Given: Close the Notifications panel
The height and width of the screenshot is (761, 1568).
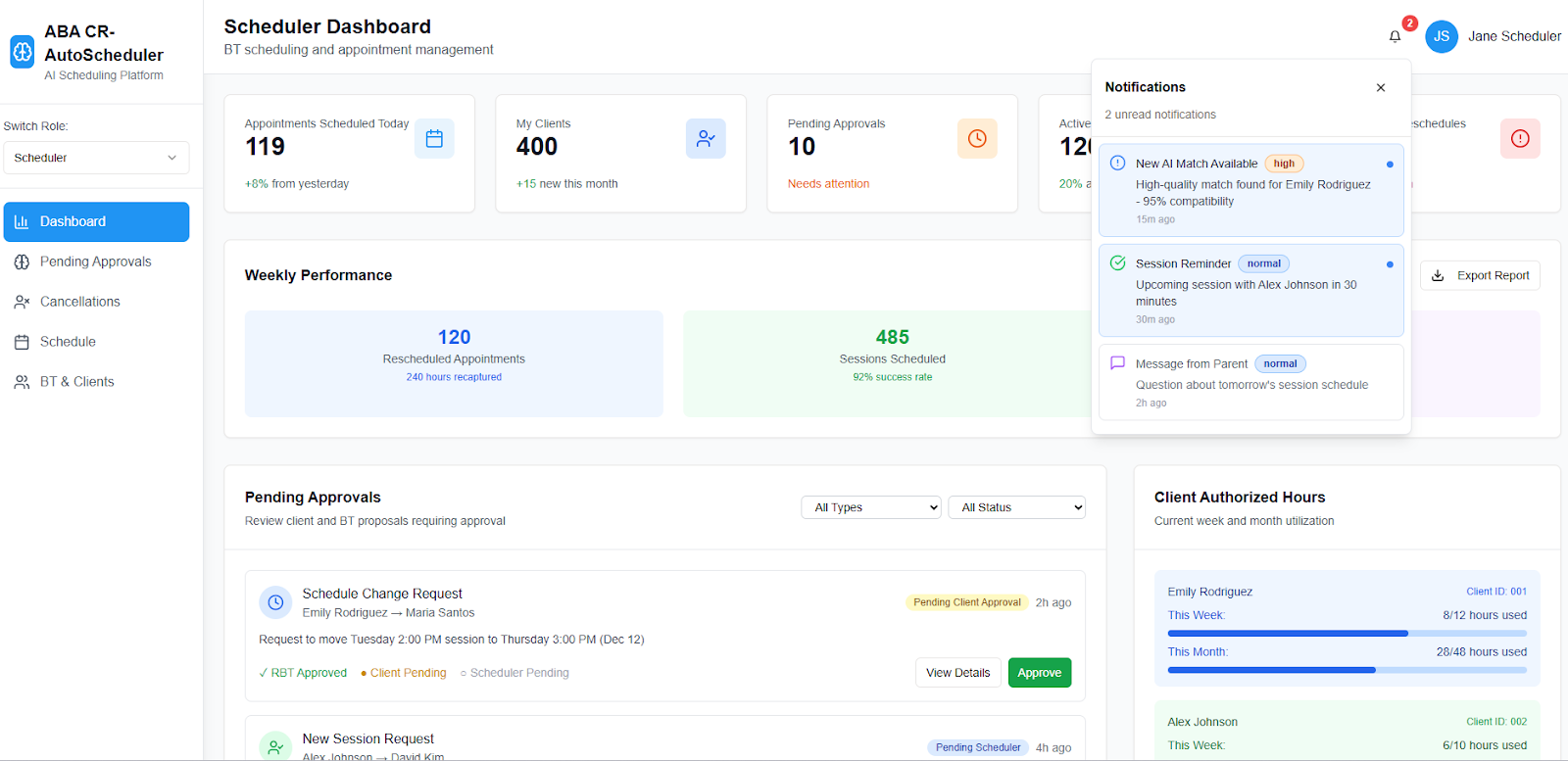Looking at the screenshot, I should coord(1381,87).
